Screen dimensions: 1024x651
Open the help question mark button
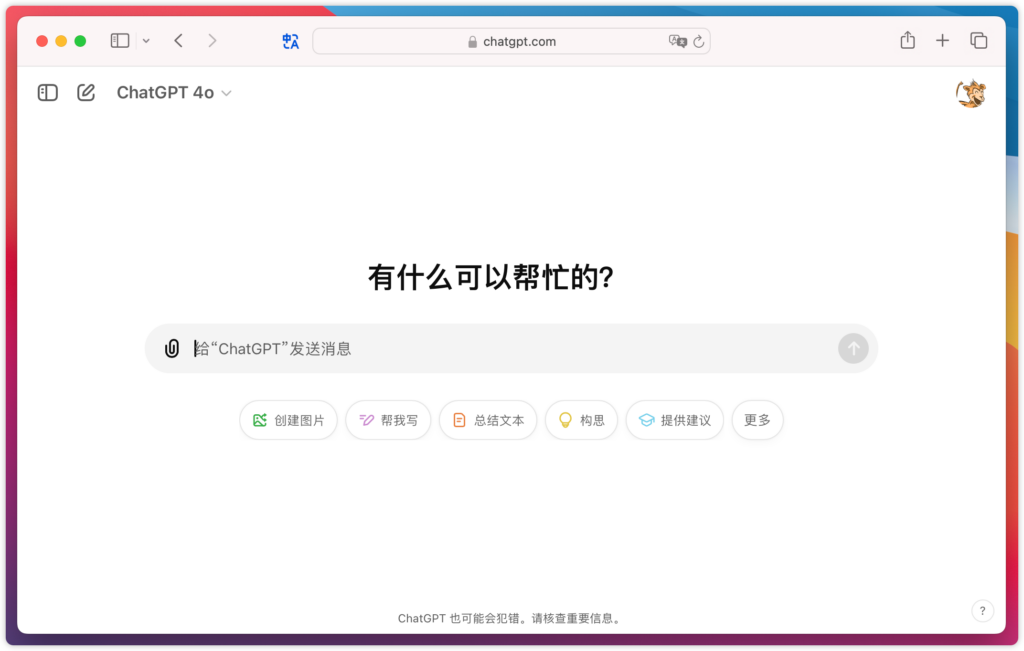coord(982,611)
